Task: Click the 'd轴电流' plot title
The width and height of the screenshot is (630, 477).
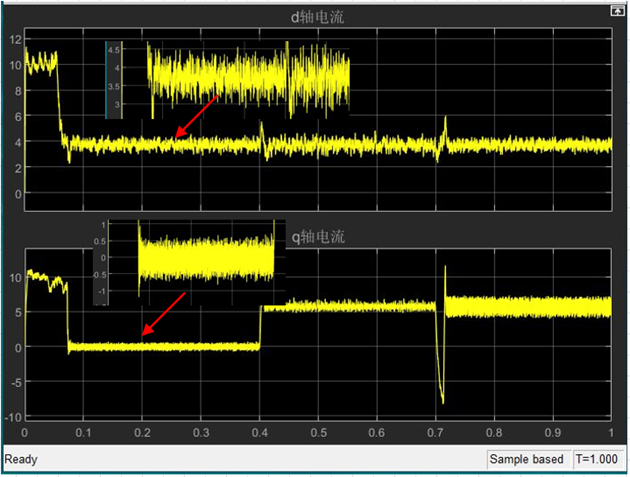Action: (x=317, y=17)
